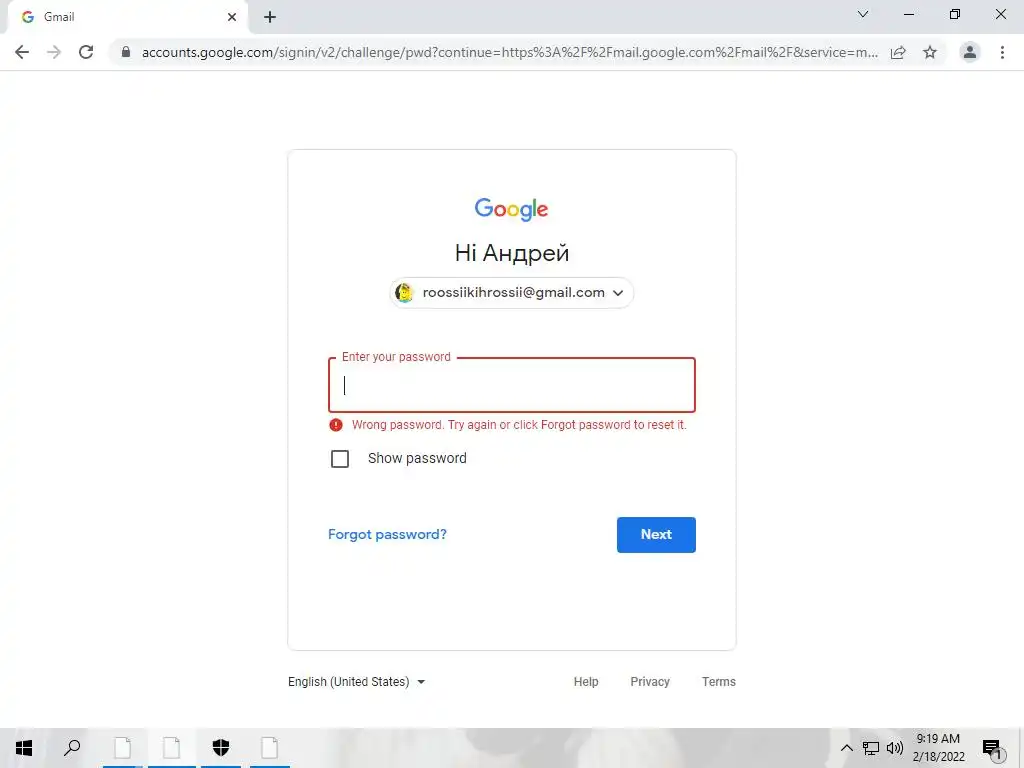Screen dimensions: 1024x768
Task: Click the blue Next button
Action: (656, 535)
